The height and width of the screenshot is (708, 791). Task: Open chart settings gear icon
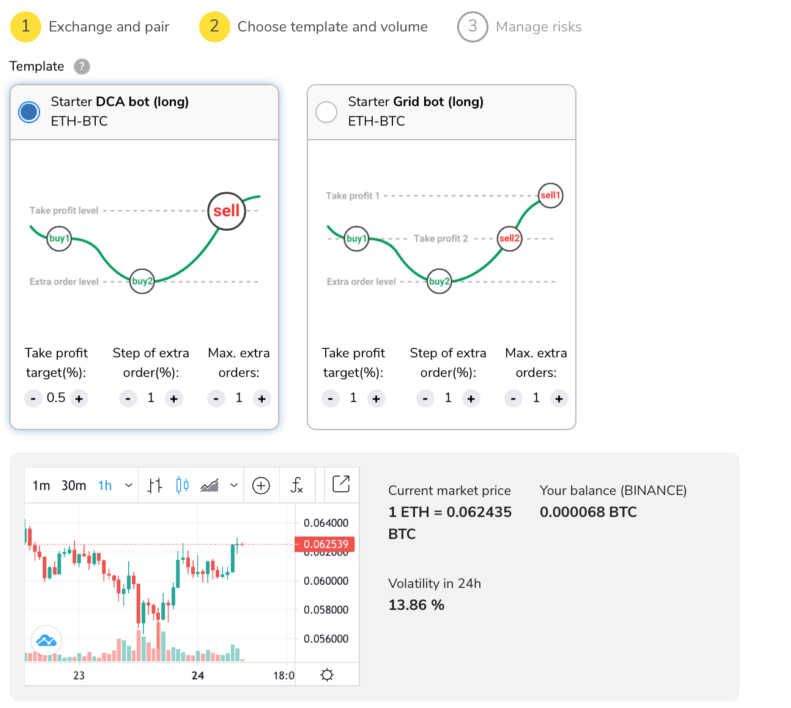[327, 675]
